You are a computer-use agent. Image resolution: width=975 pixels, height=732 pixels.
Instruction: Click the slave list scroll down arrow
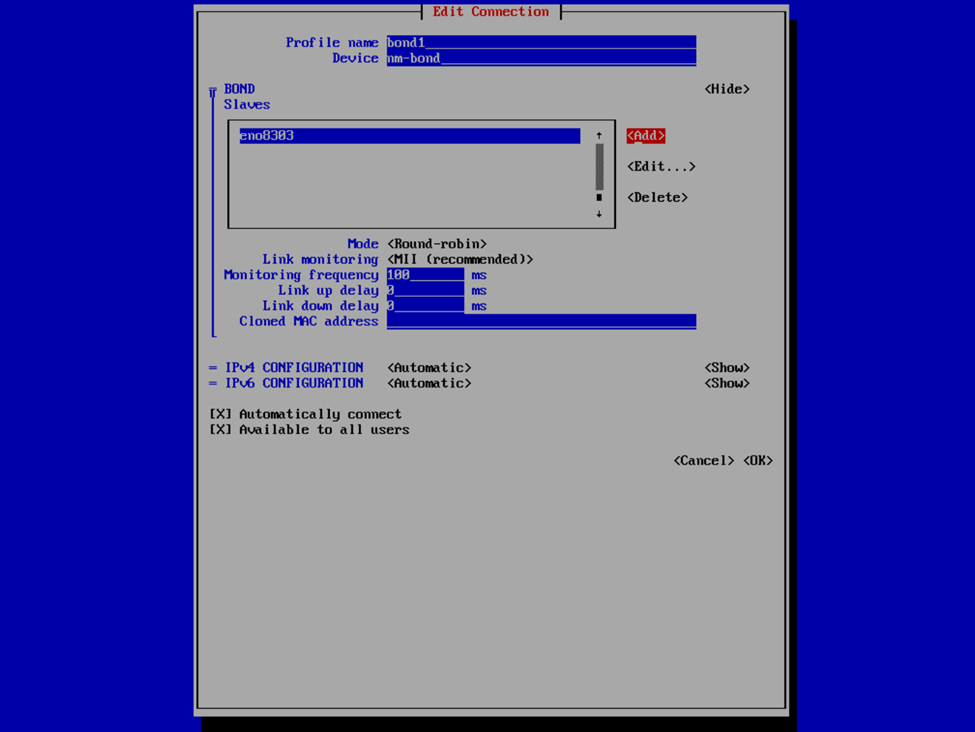[x=599, y=214]
